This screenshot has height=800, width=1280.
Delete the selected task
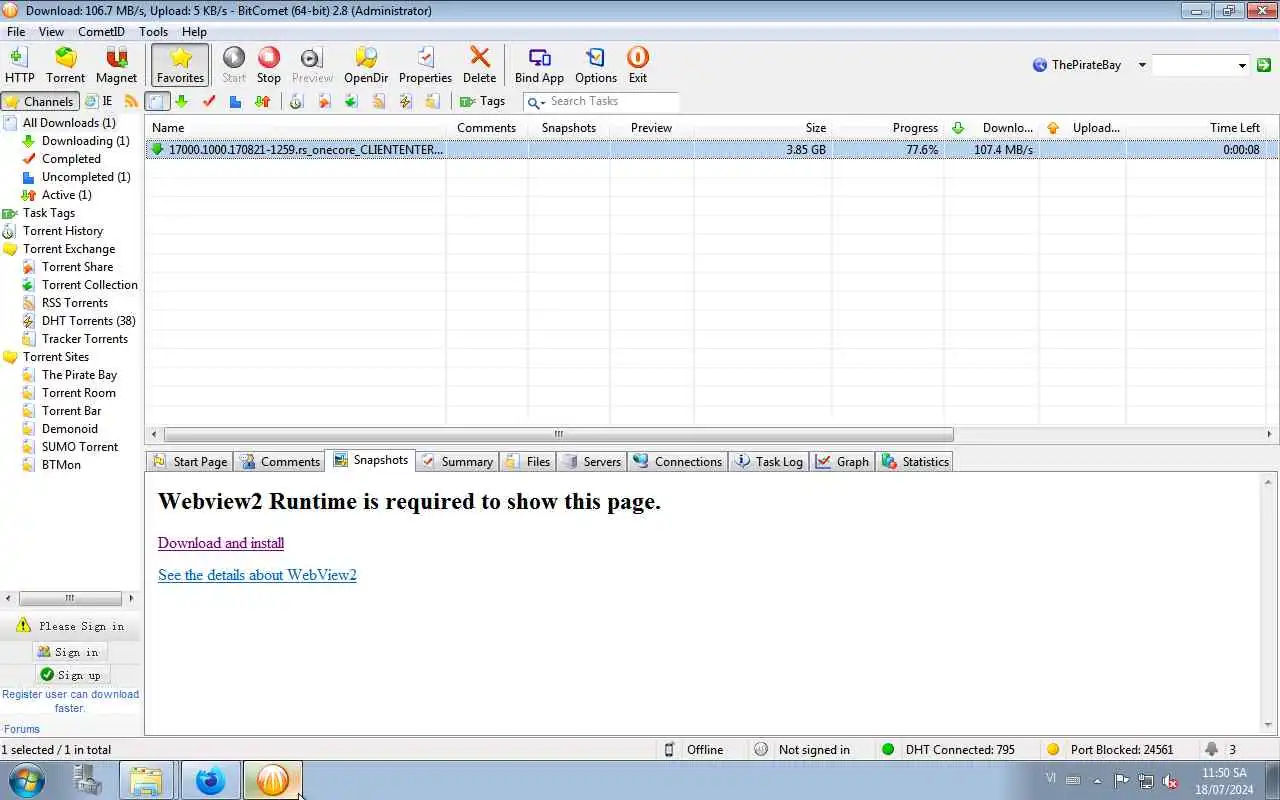point(479,65)
